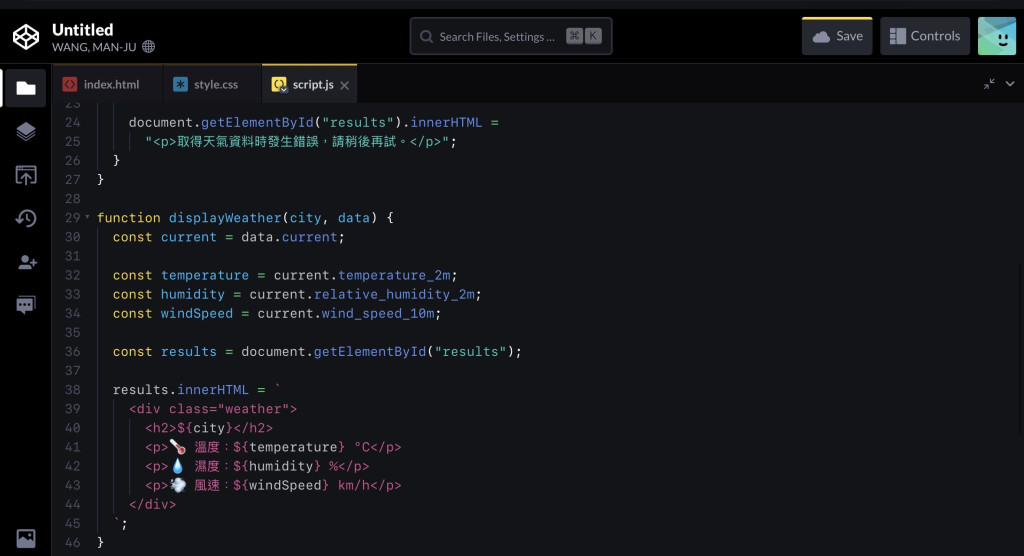Screen dimensions: 1024x556
Task: Click the index.html file type icon
Action: (x=69, y=84)
